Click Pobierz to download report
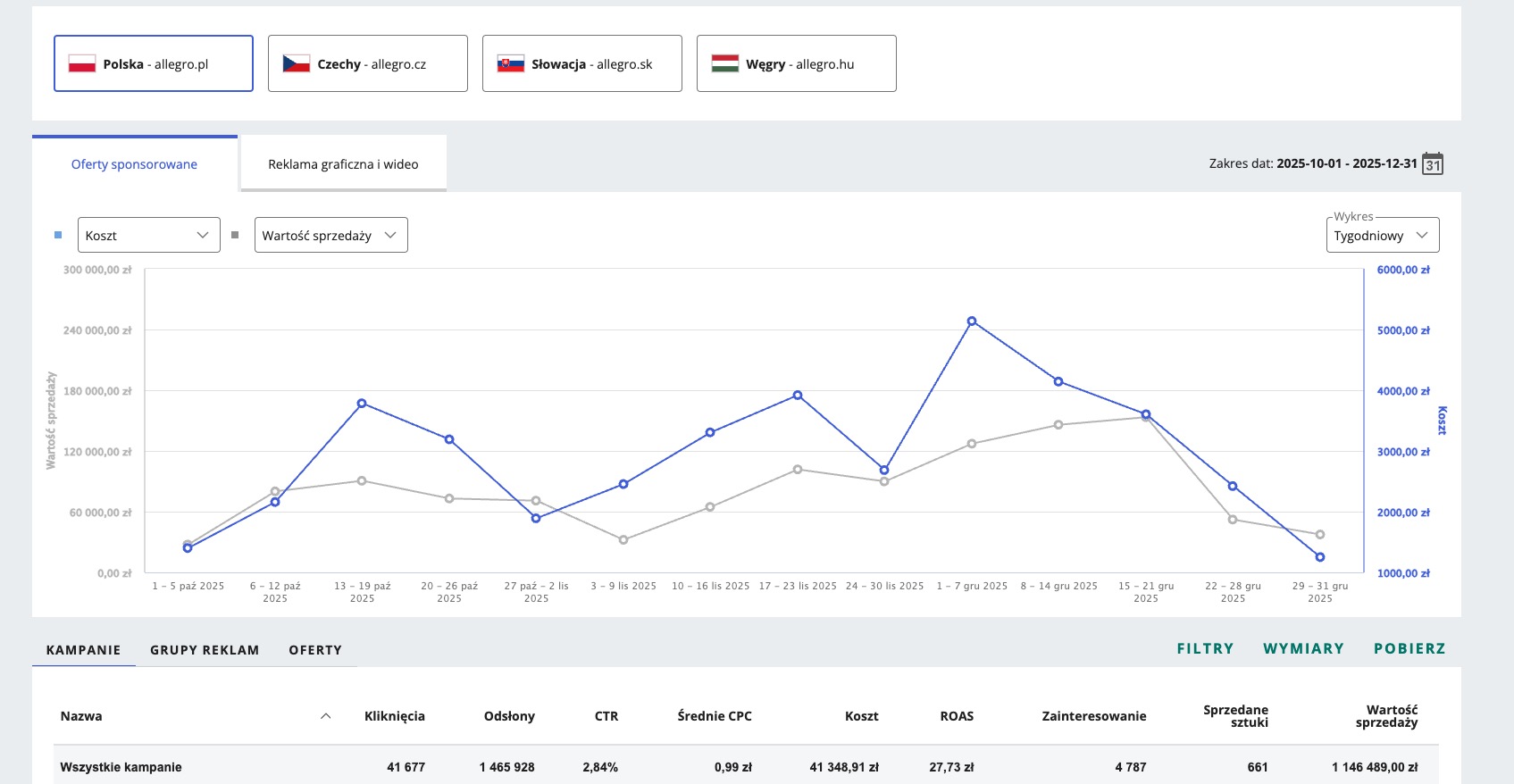This screenshot has height=784, width=1514. click(x=1409, y=649)
